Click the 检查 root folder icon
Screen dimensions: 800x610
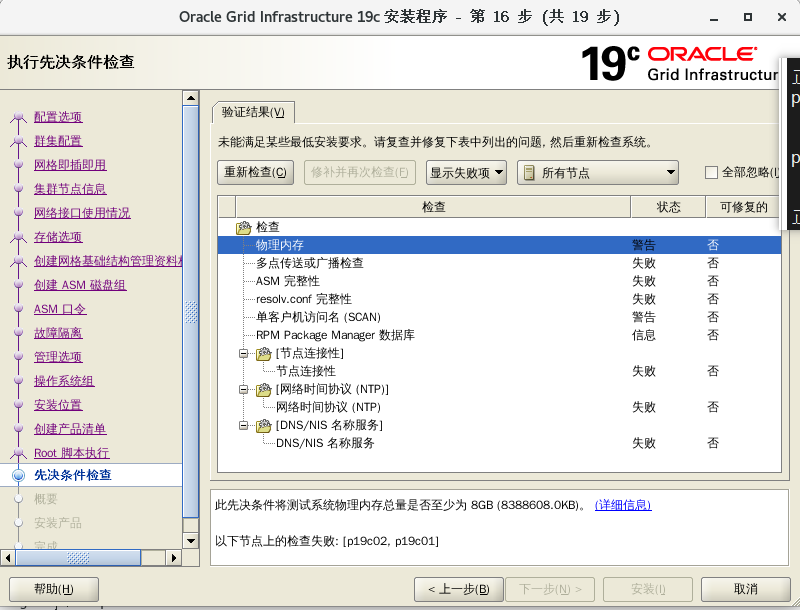(244, 227)
